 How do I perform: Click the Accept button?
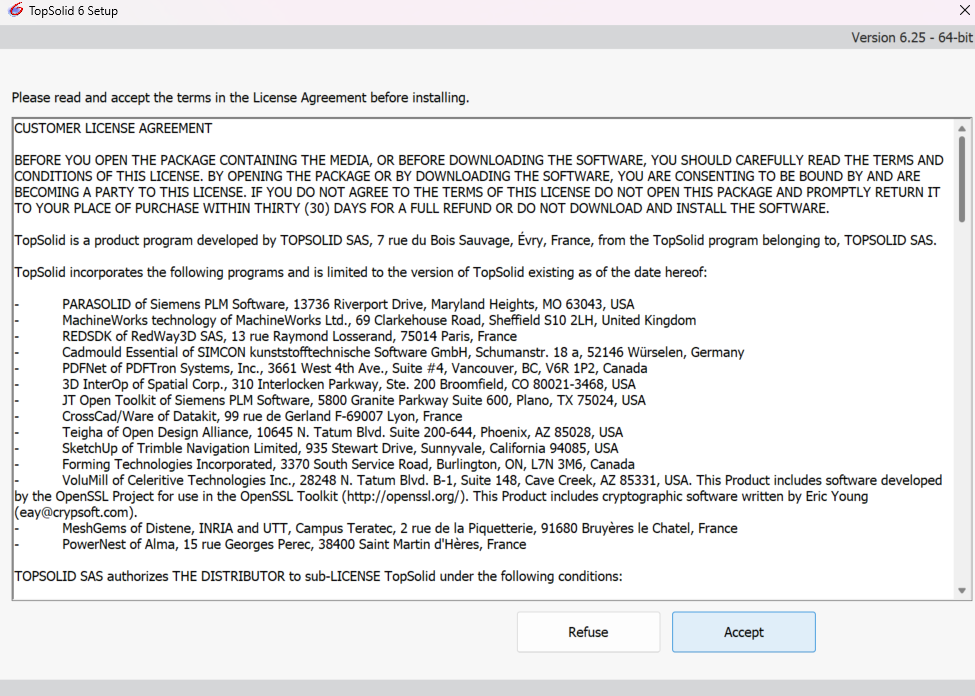point(744,632)
